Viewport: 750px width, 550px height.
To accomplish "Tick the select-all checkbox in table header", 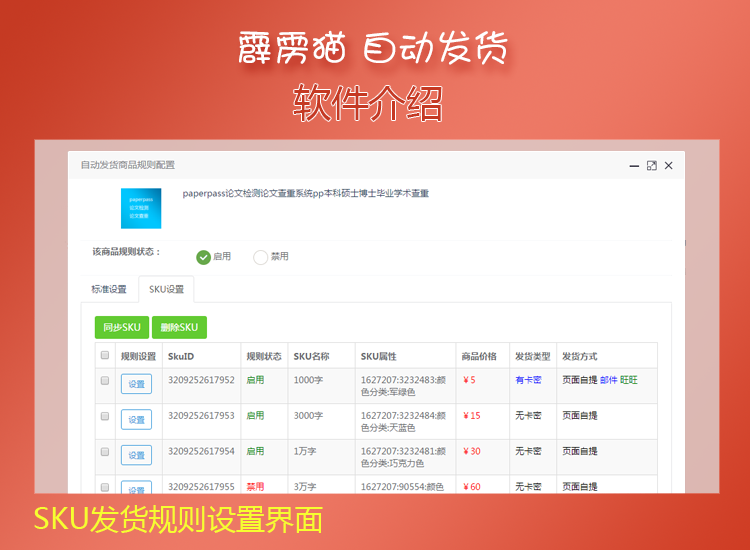I will pos(105,355).
